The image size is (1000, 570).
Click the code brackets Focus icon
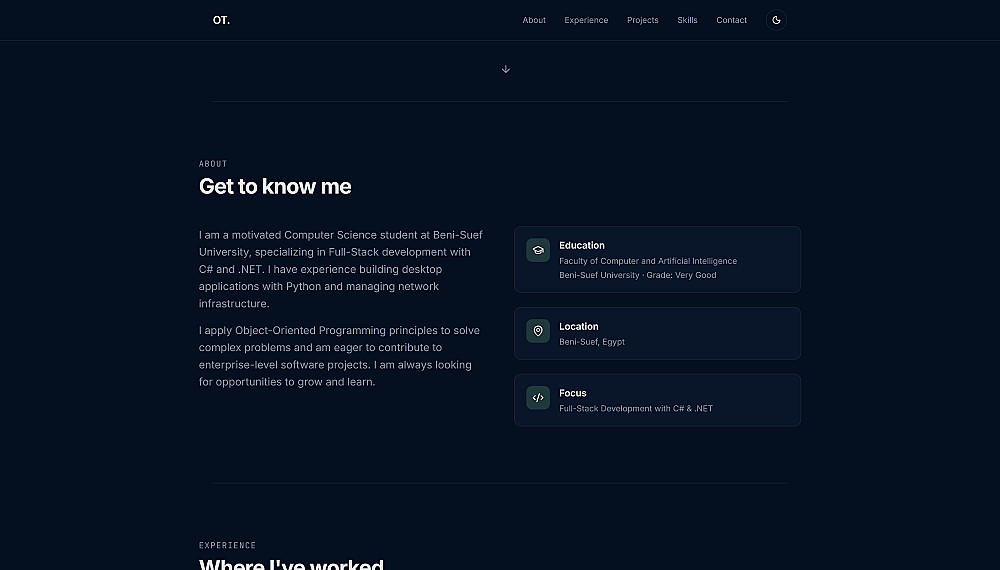click(x=538, y=398)
